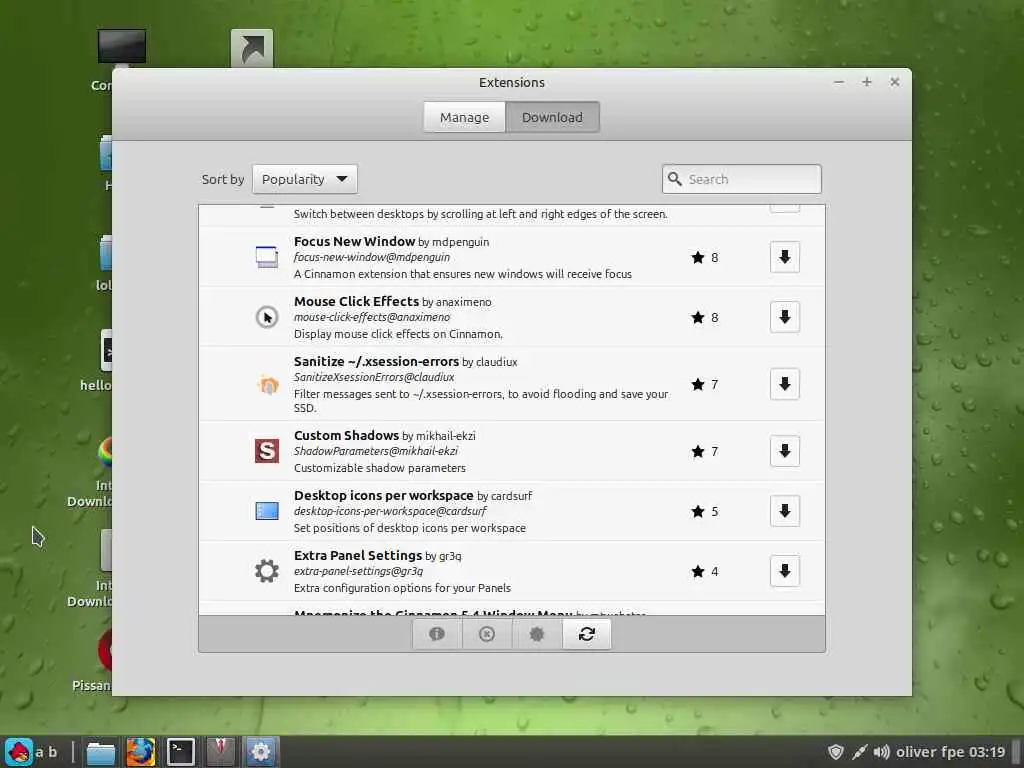The height and width of the screenshot is (768, 1024).
Task: Download the Extra Panel Settings extension
Action: pos(784,571)
